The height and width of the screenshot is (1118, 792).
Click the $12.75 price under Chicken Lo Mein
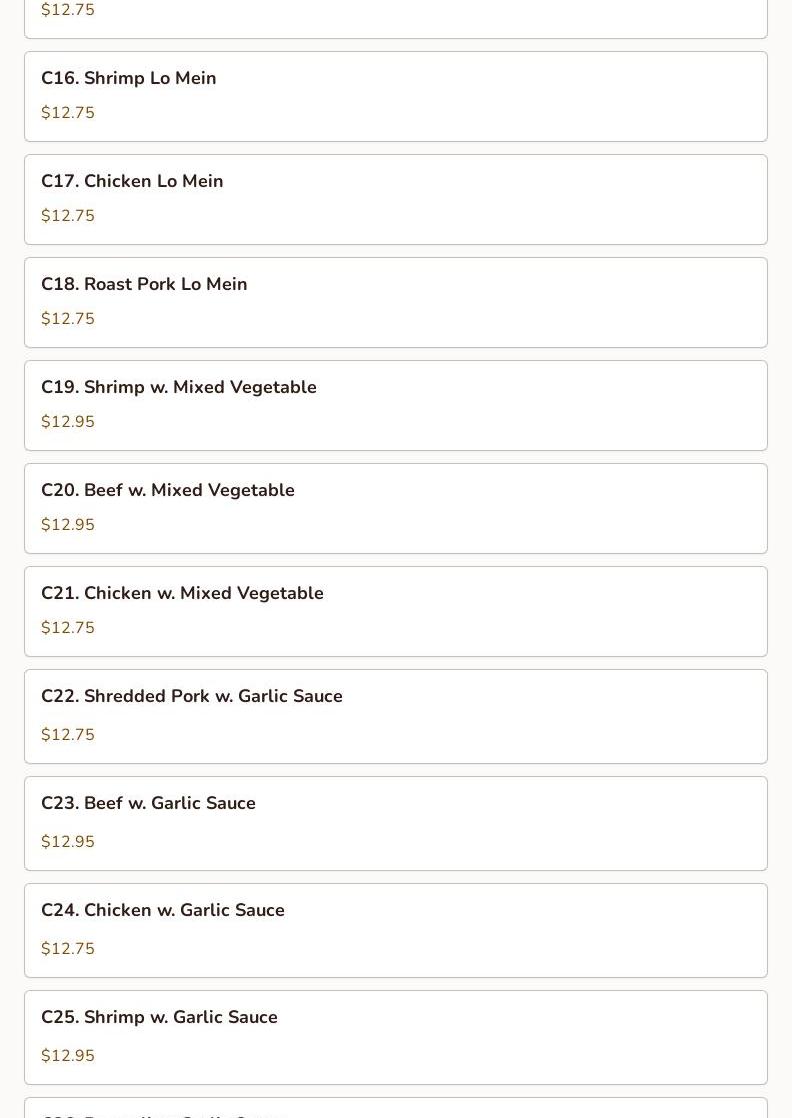coord(68,215)
